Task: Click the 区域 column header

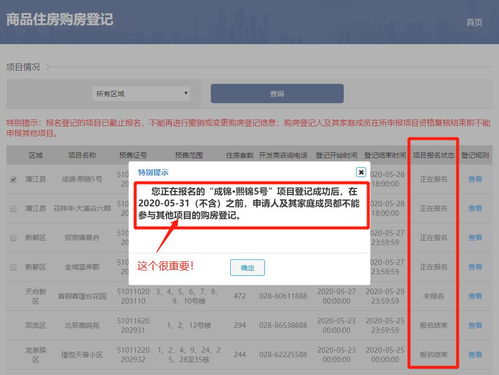Action: click(x=35, y=155)
